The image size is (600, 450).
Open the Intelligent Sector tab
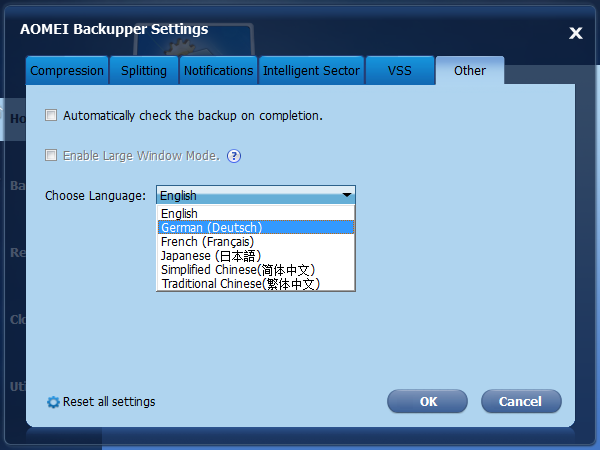(311, 70)
